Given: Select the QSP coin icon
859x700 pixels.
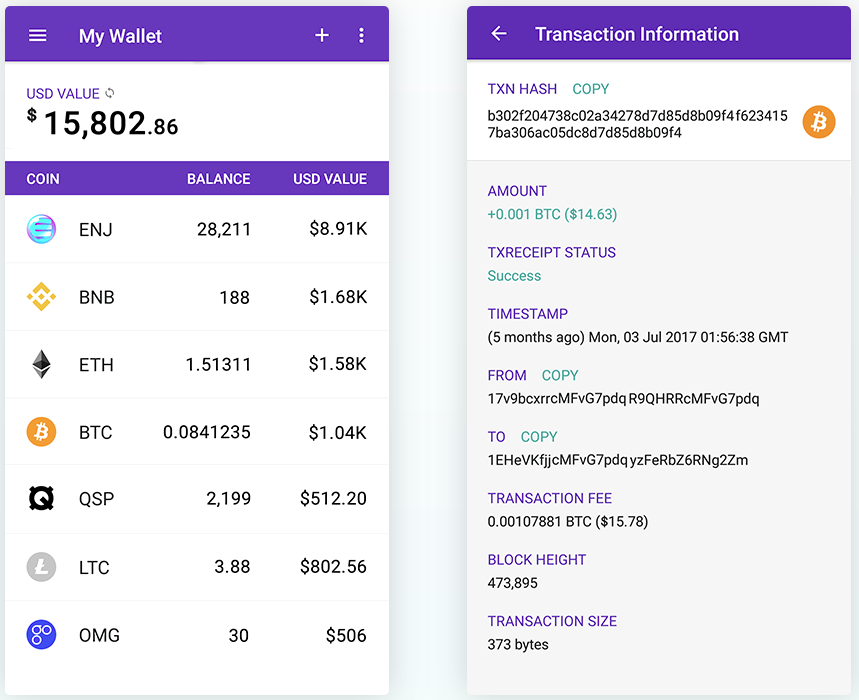Looking at the screenshot, I should pos(41,499).
